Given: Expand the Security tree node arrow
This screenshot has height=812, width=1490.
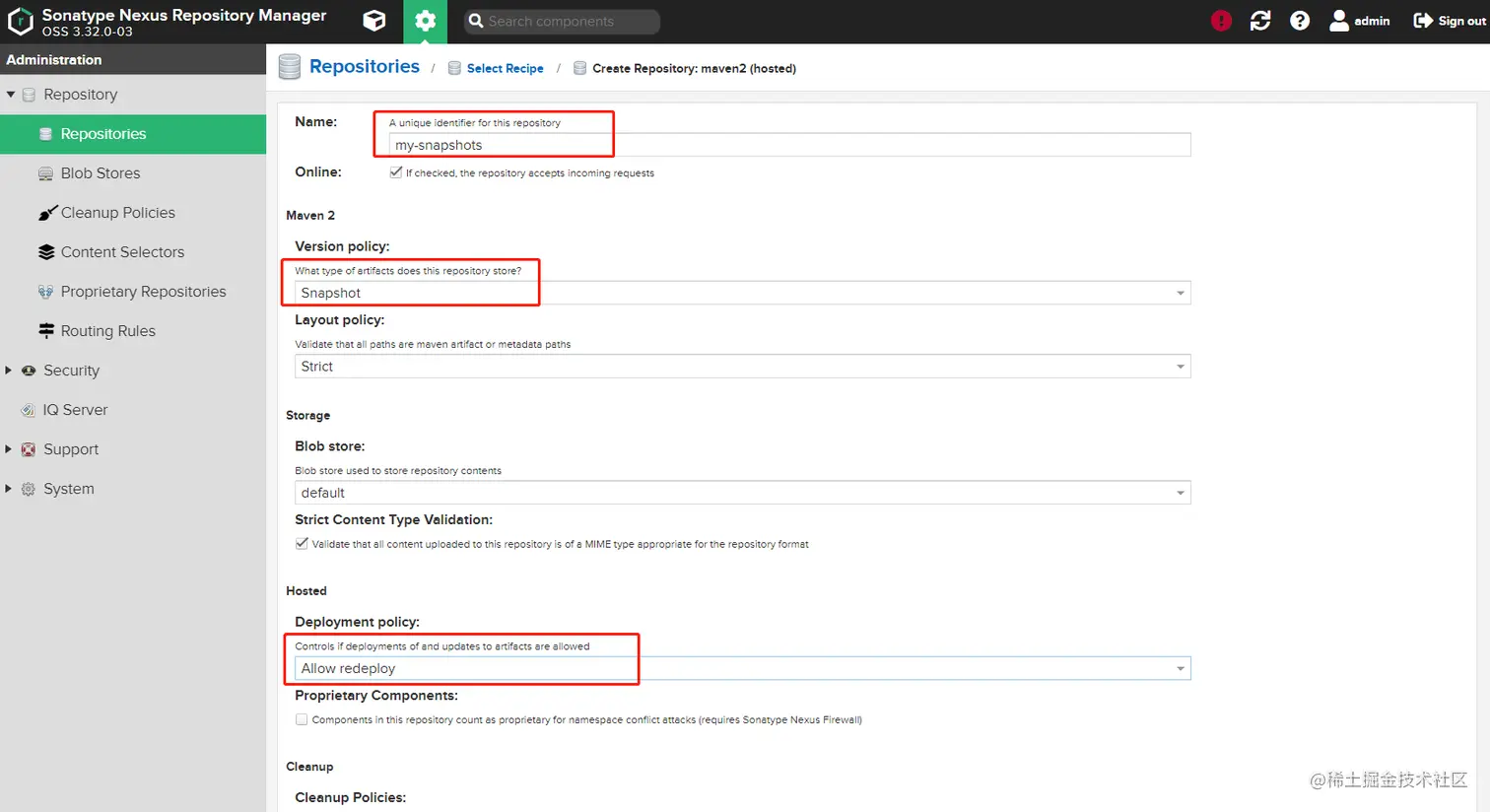Looking at the screenshot, I should [9, 371].
